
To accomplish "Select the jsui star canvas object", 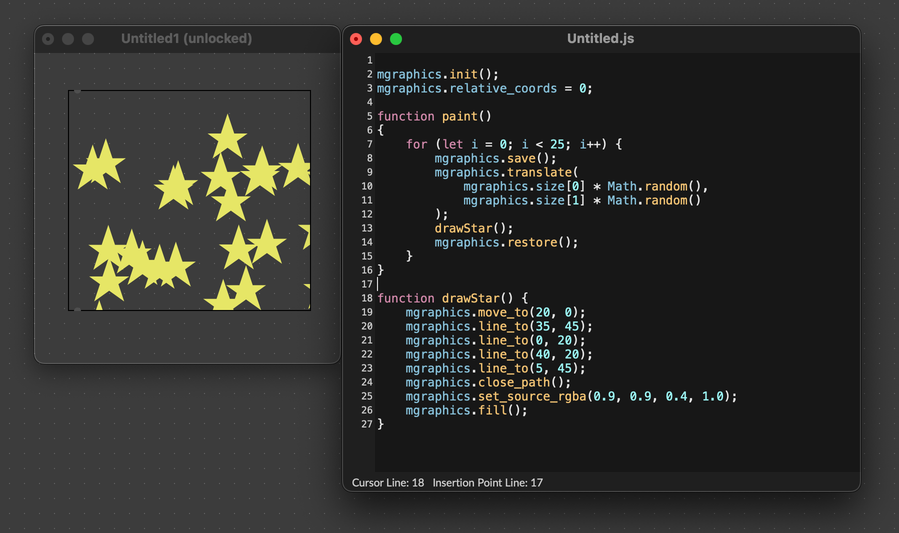I will [189, 200].
